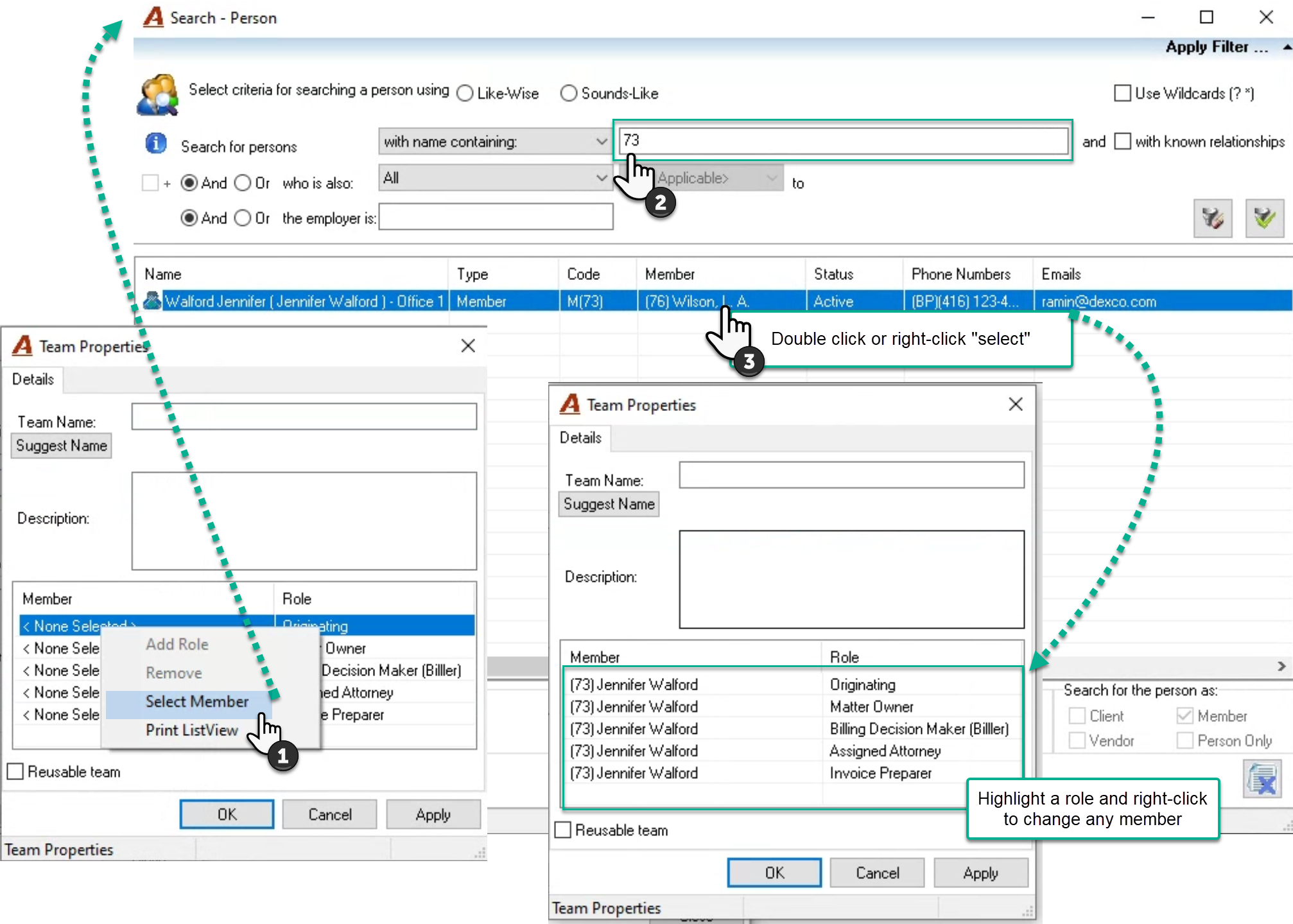Click the blue info icon beside Search for persons
The image size is (1293, 924).
(156, 143)
